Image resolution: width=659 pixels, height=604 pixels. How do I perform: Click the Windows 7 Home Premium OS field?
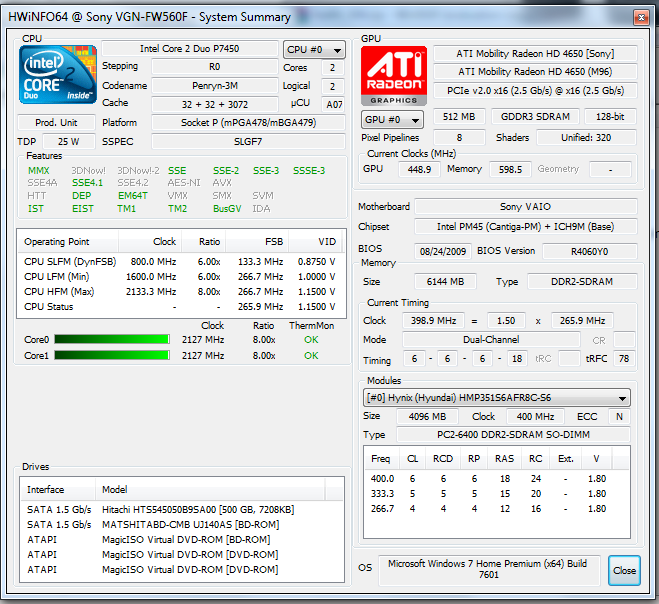[488, 569]
